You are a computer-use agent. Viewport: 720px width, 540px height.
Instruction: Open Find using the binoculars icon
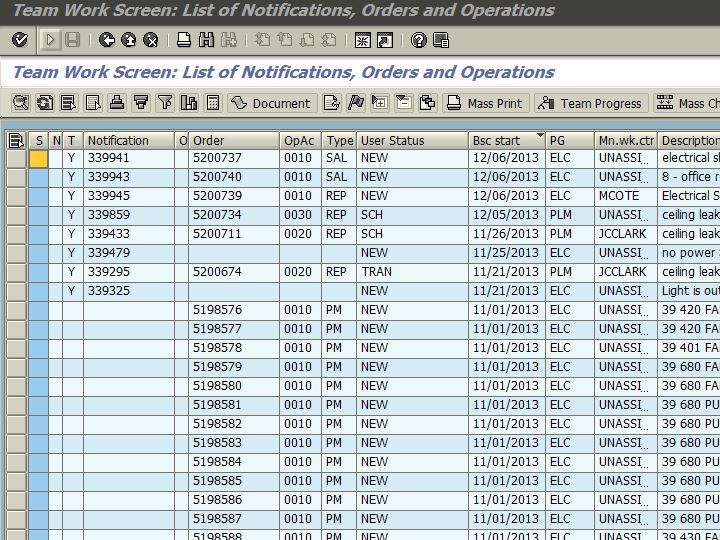[206, 40]
